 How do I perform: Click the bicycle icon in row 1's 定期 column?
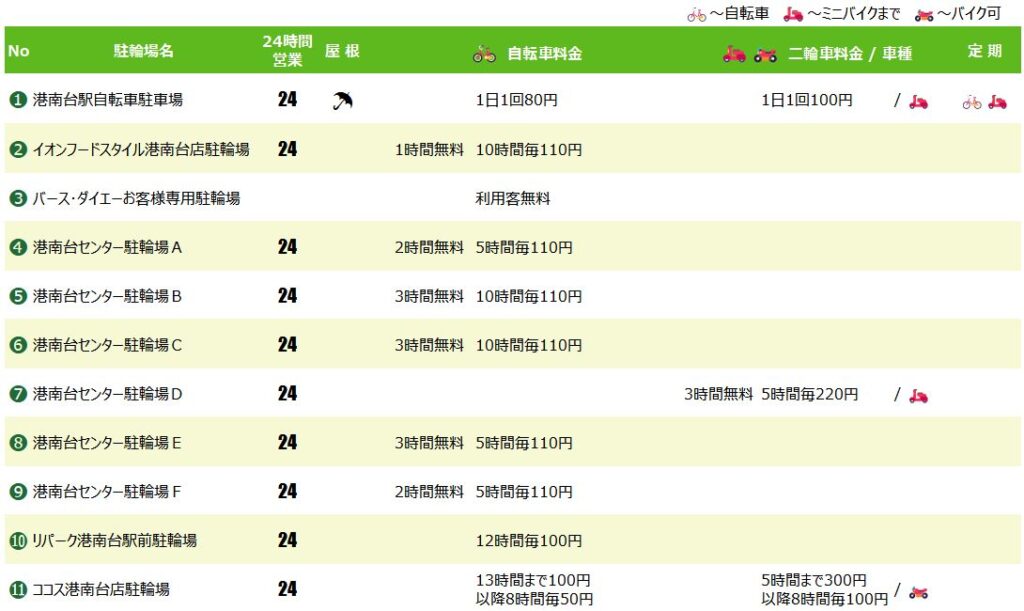972,102
